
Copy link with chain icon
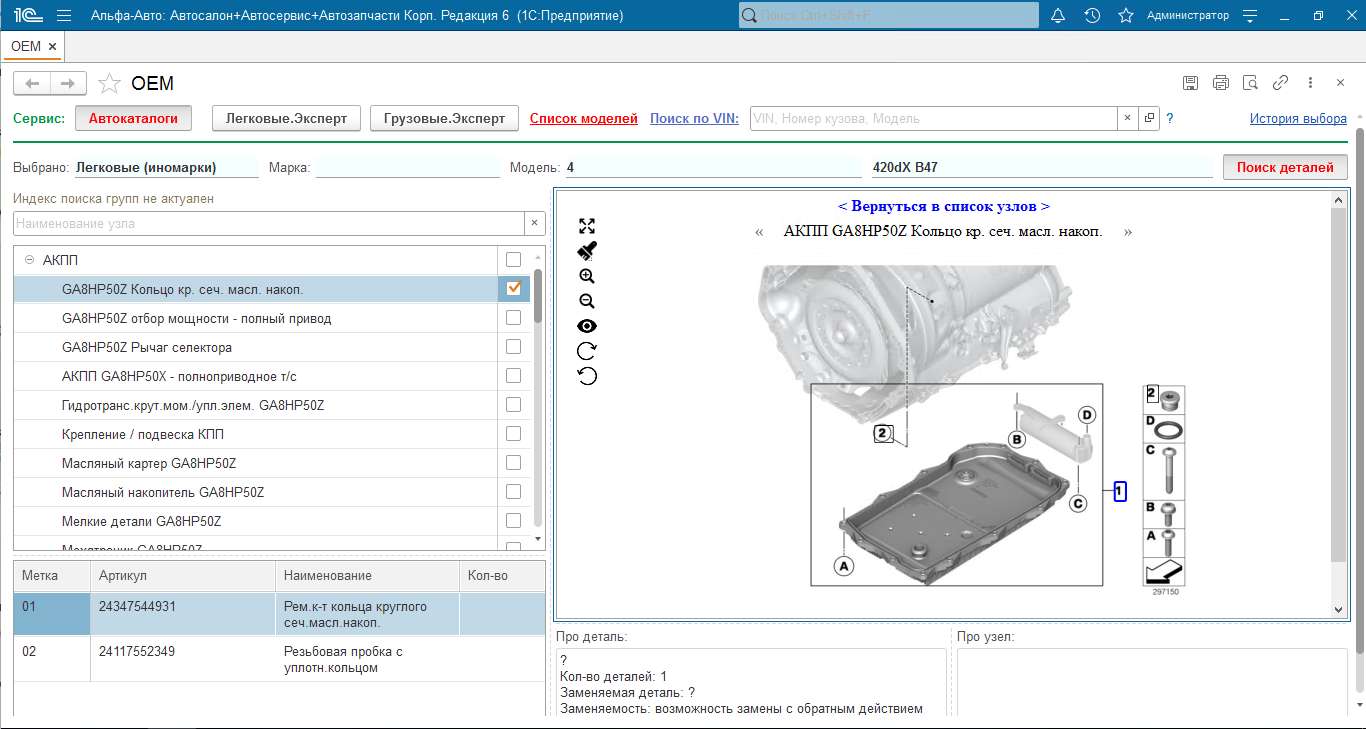pyautogui.click(x=1280, y=83)
